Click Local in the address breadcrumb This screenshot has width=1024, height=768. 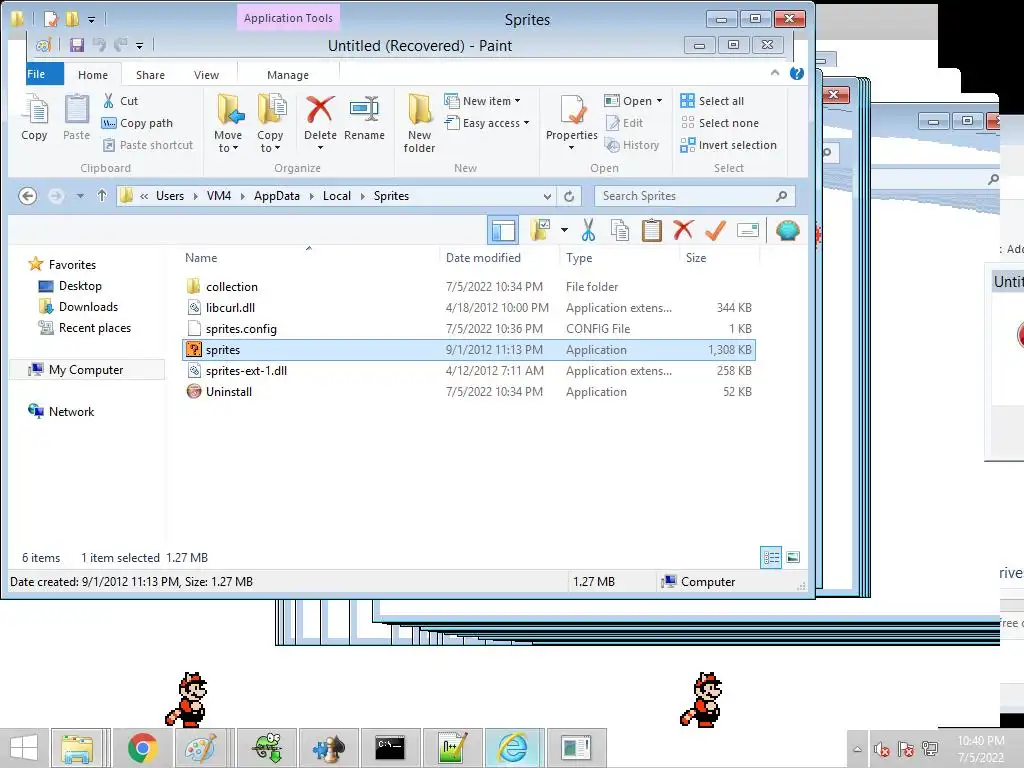point(337,196)
